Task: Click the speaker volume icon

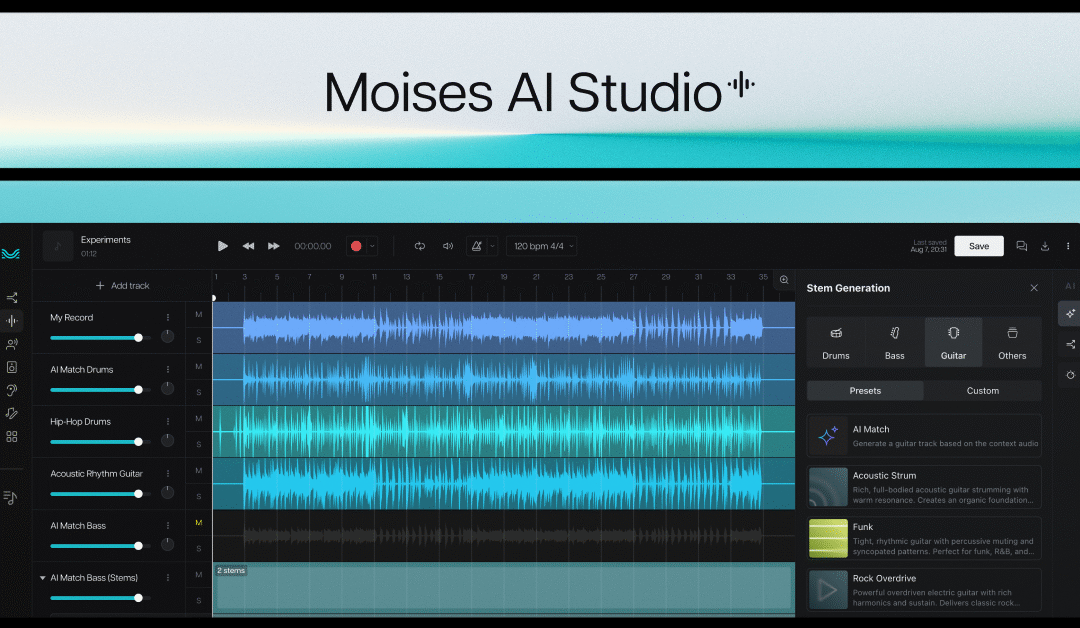Action: click(447, 245)
